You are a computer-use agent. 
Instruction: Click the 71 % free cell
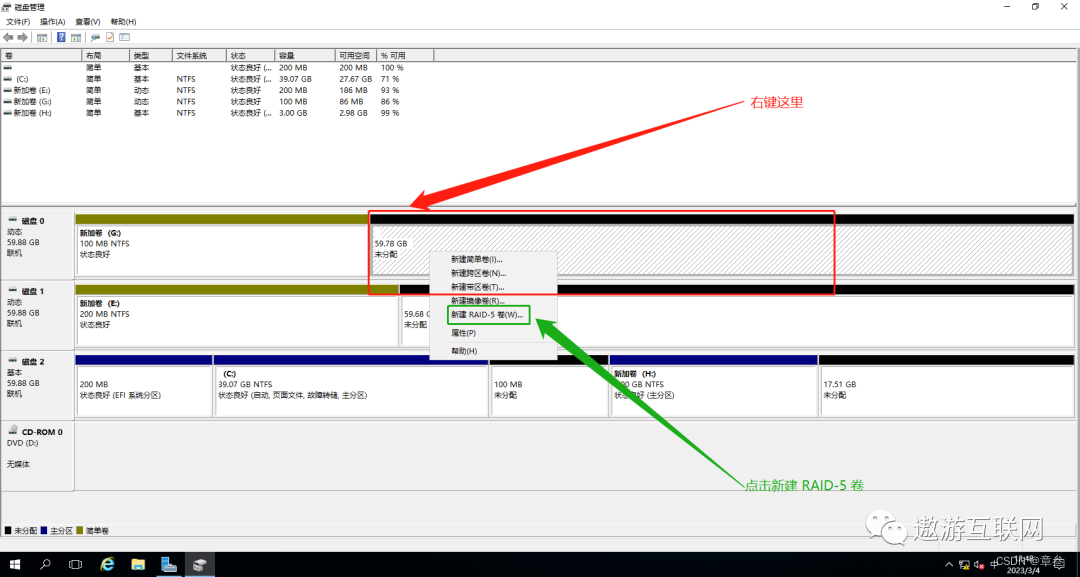click(390, 79)
